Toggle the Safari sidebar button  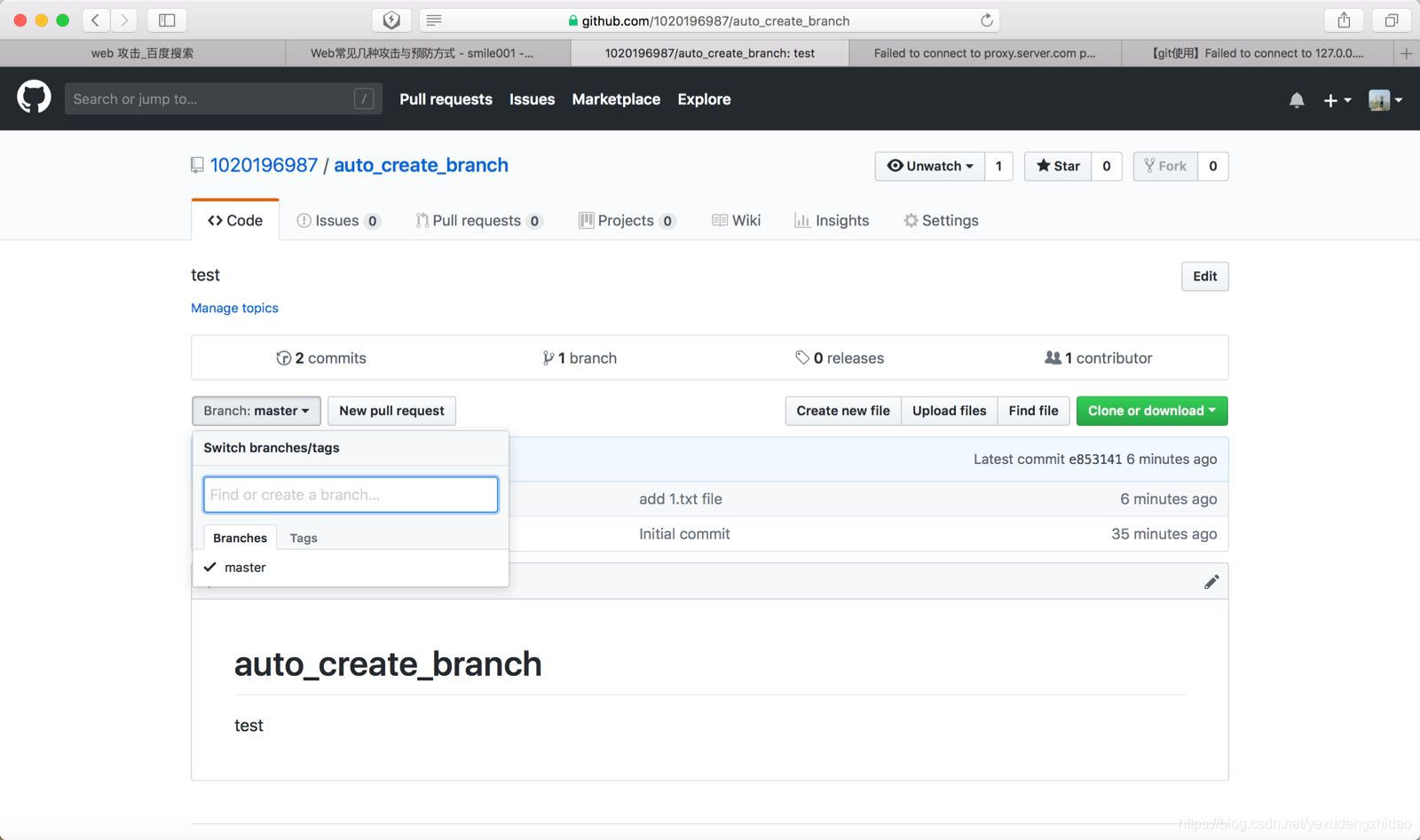tap(167, 20)
